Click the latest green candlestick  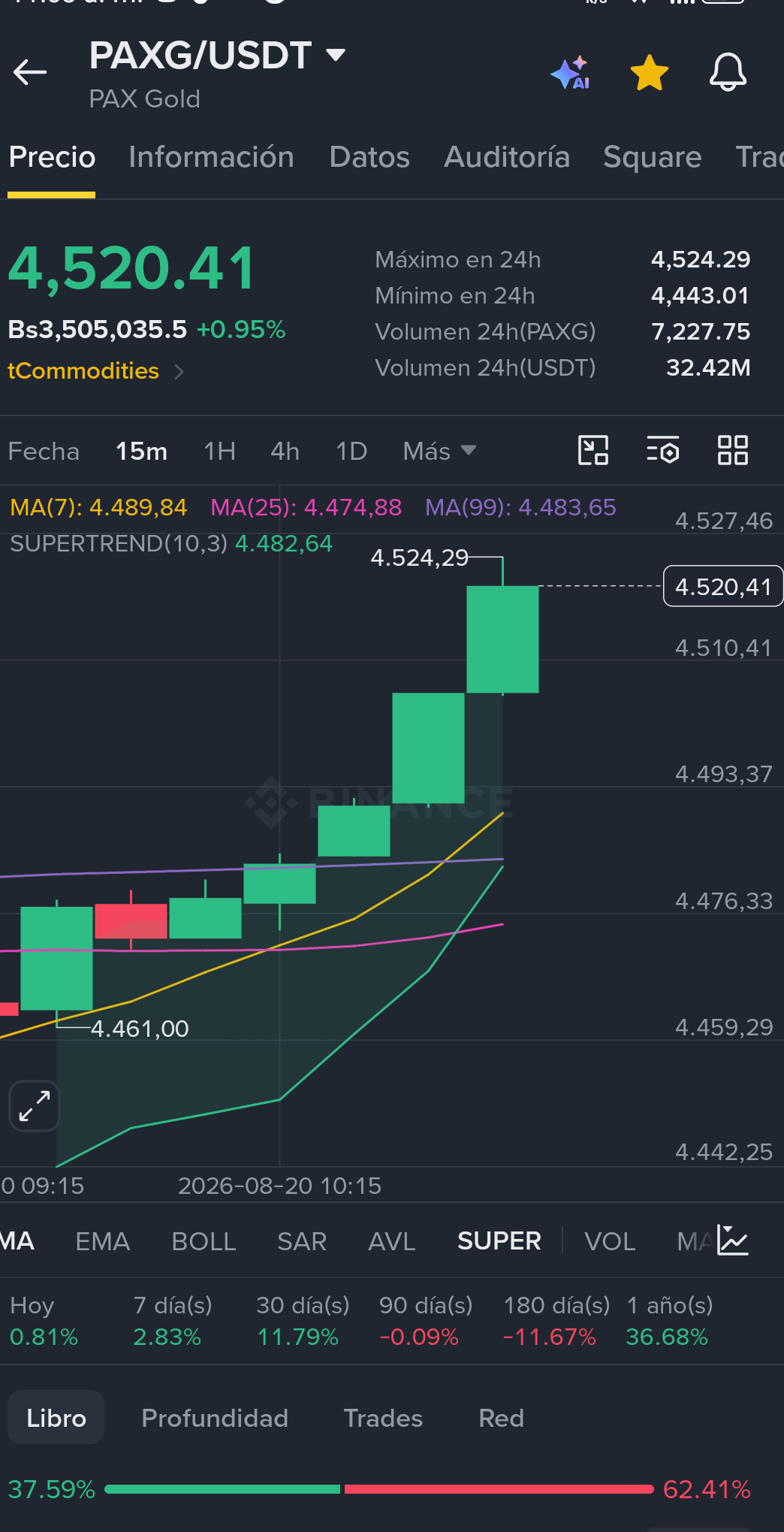(502, 639)
